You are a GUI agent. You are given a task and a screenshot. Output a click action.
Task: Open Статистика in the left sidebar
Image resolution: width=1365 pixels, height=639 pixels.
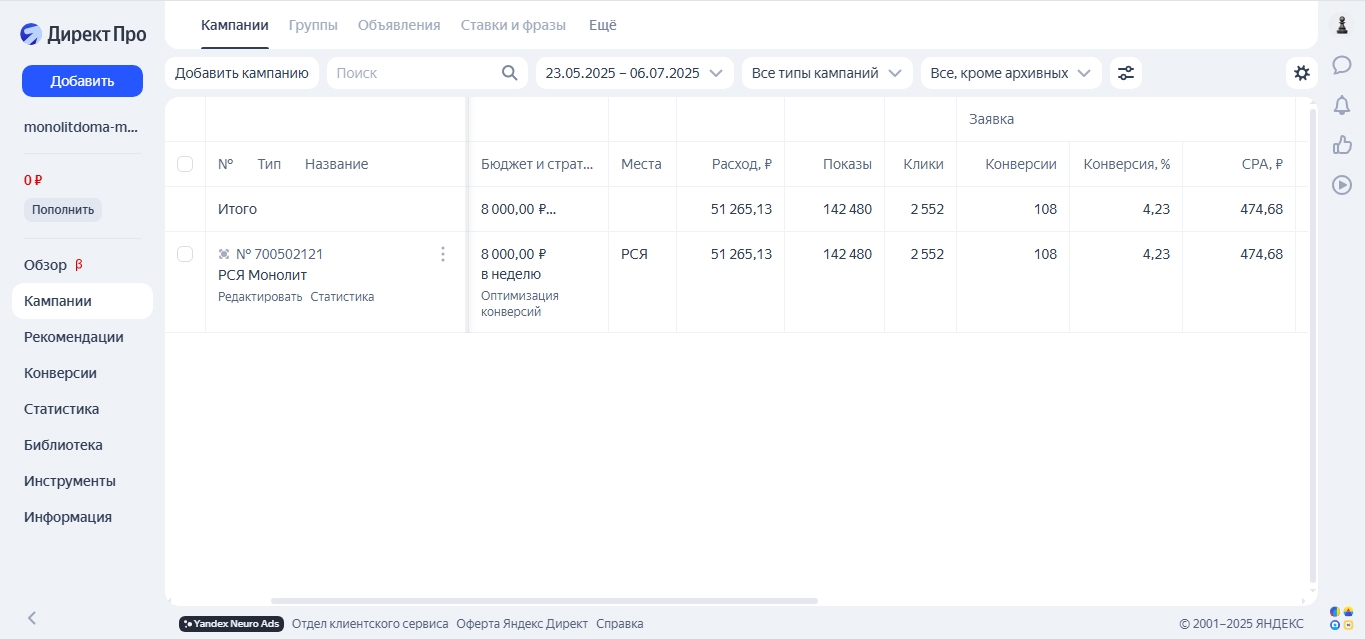coord(61,409)
